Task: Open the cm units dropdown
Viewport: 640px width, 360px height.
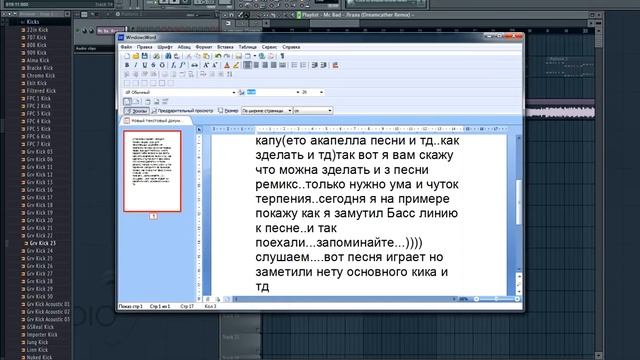Action: click(x=330, y=111)
